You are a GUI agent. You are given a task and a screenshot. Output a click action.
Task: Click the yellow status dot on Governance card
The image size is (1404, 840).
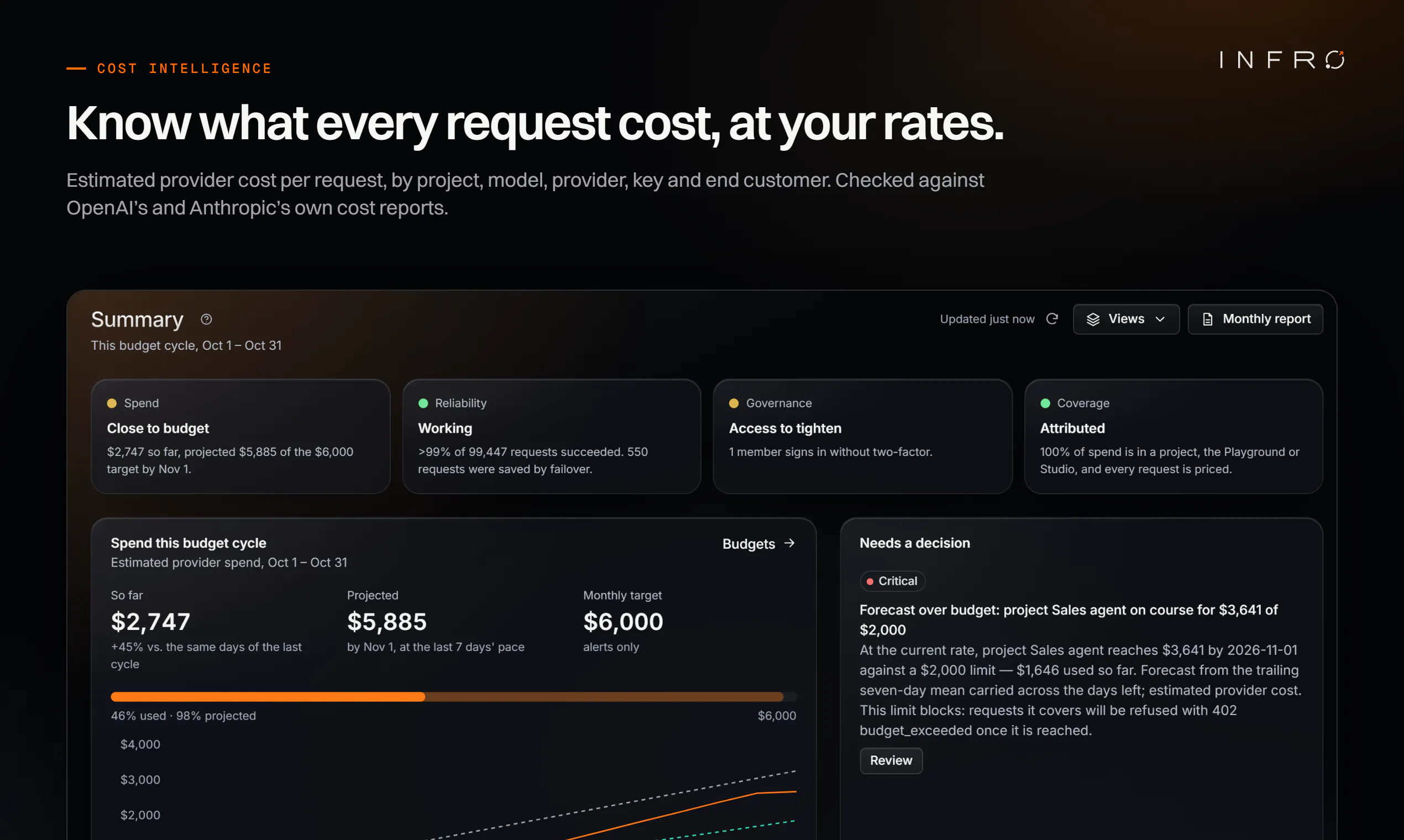734,403
